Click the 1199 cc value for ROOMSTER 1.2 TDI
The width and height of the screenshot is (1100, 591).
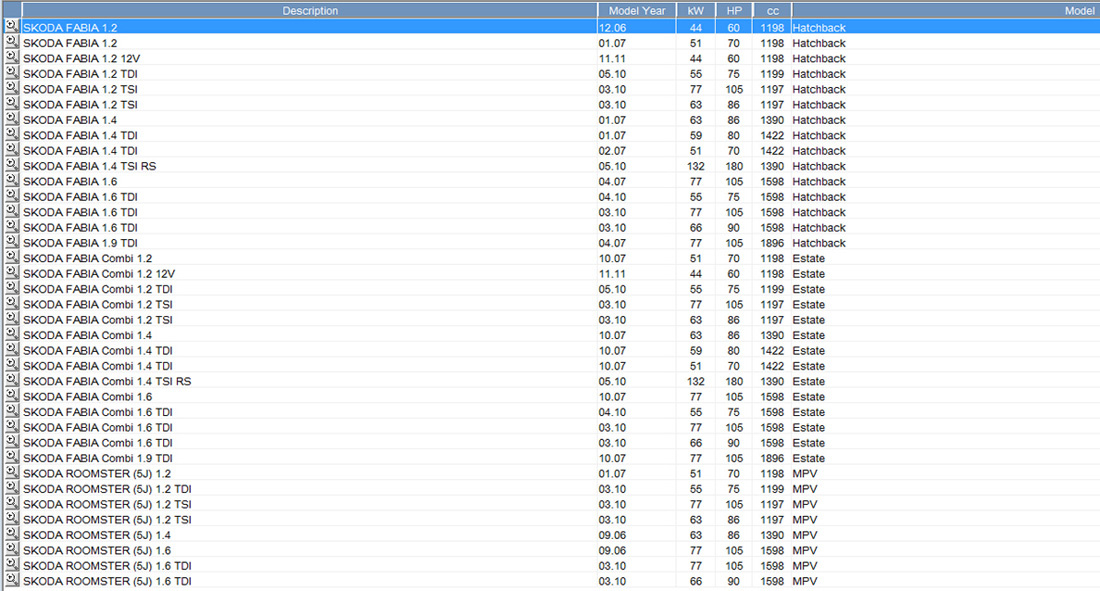click(772, 489)
